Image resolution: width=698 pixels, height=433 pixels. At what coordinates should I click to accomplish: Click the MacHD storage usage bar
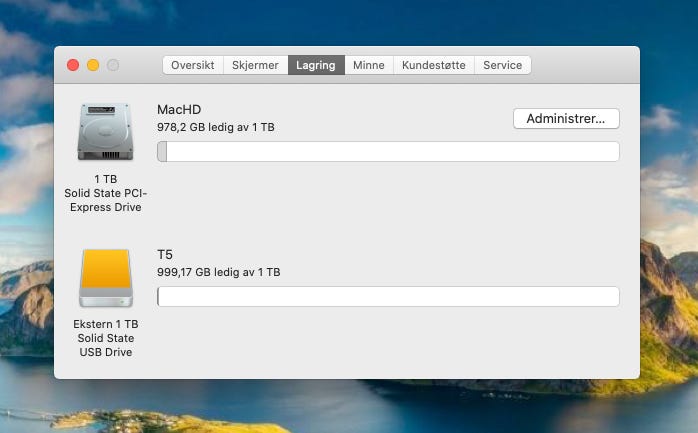(388, 151)
